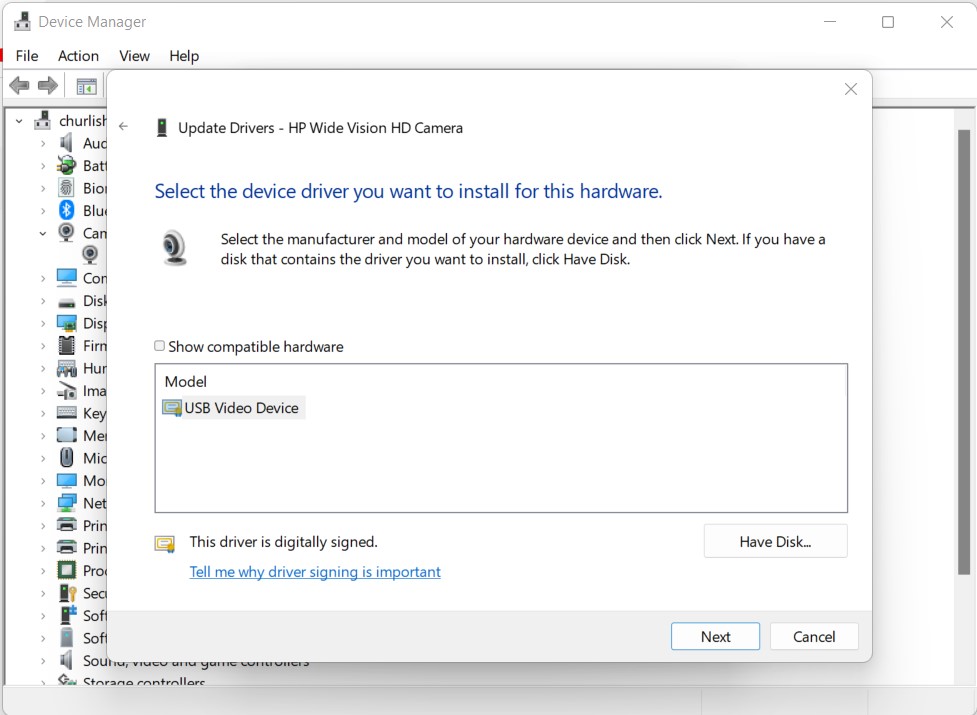
Task: Click the back arrow in the Update Drivers dialog
Action: click(123, 127)
